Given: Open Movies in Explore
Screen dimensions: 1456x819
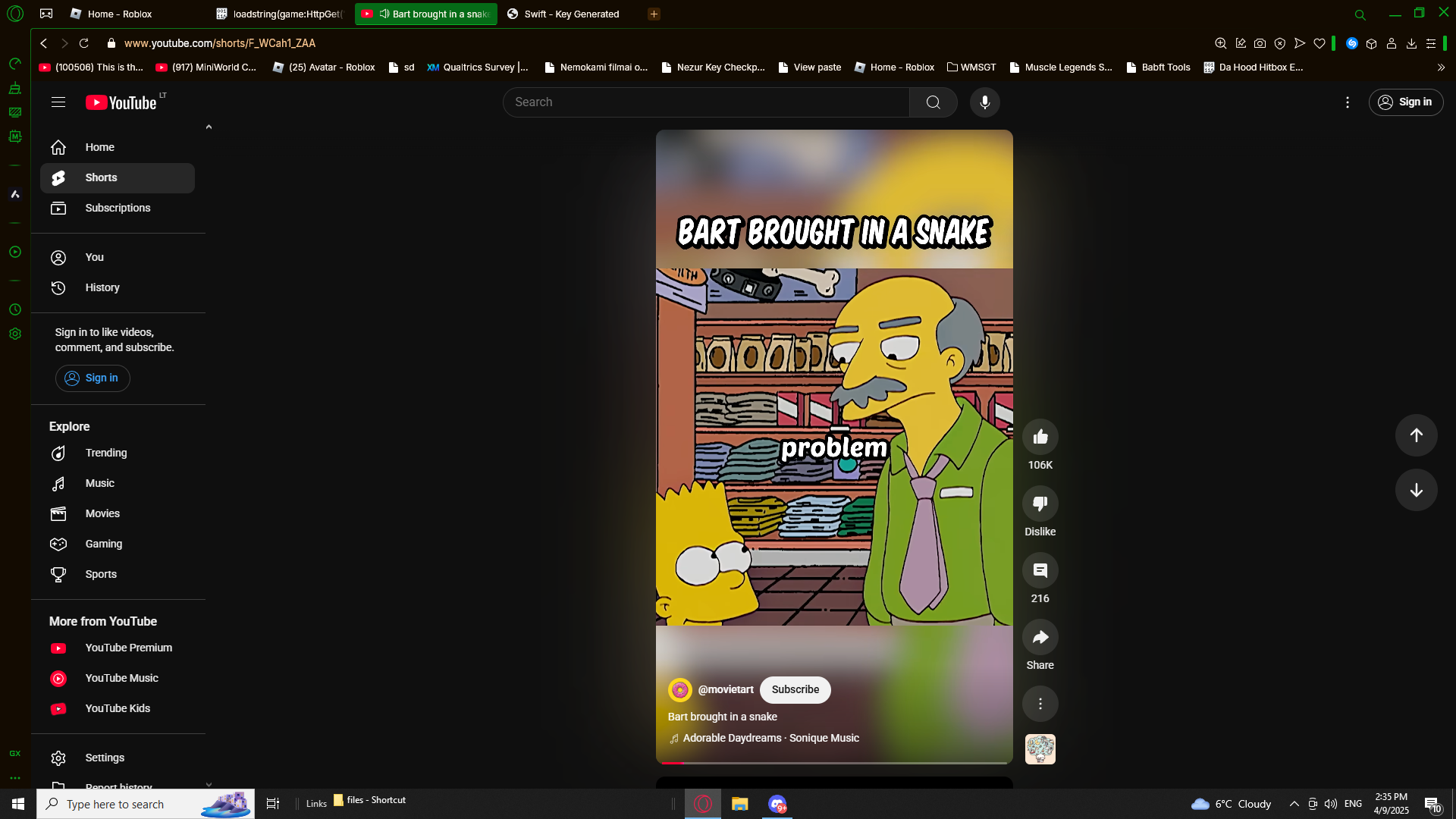Looking at the screenshot, I should point(118,513).
